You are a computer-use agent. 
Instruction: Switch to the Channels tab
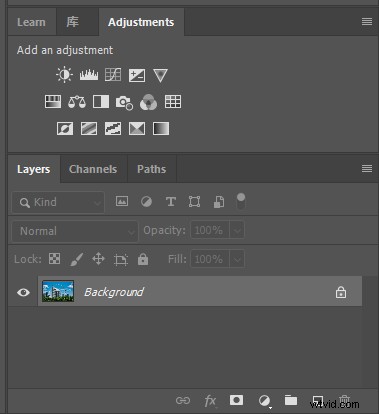93,169
